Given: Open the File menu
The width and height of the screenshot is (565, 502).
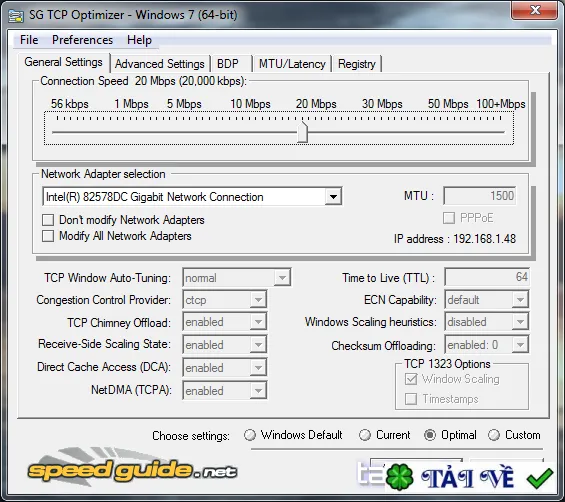Looking at the screenshot, I should 29,40.
